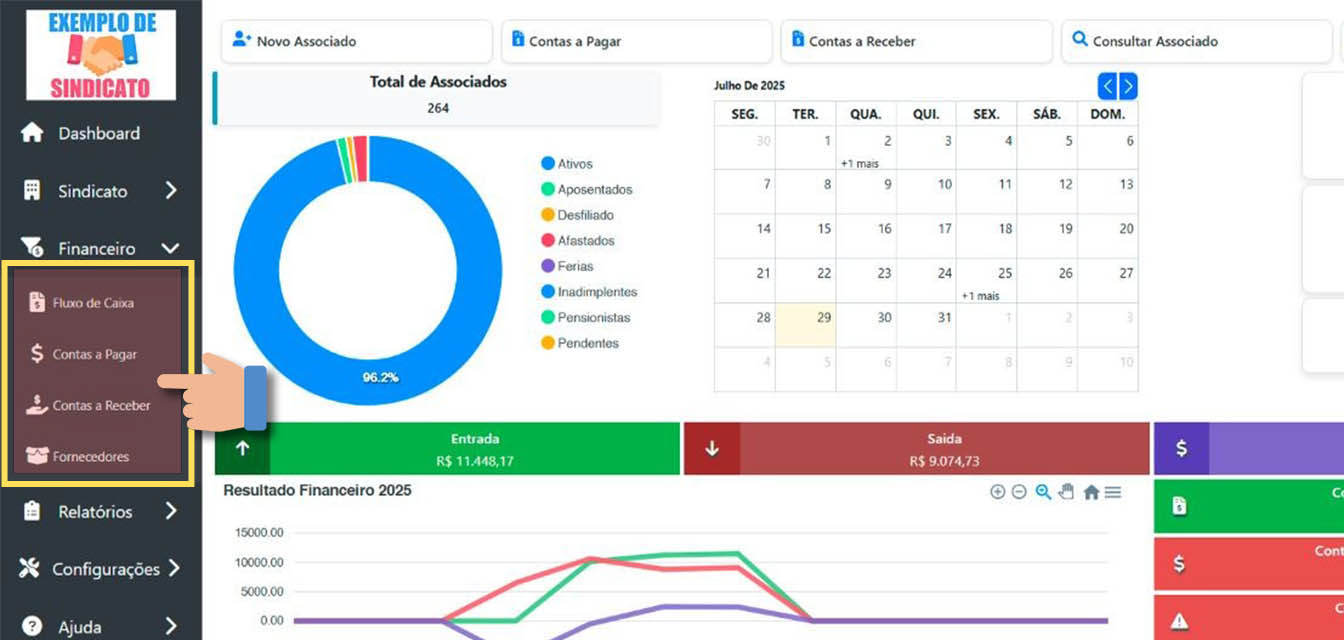Toggle the Inadimplentes legend entry
This screenshot has width=1344, height=640.
(x=596, y=292)
